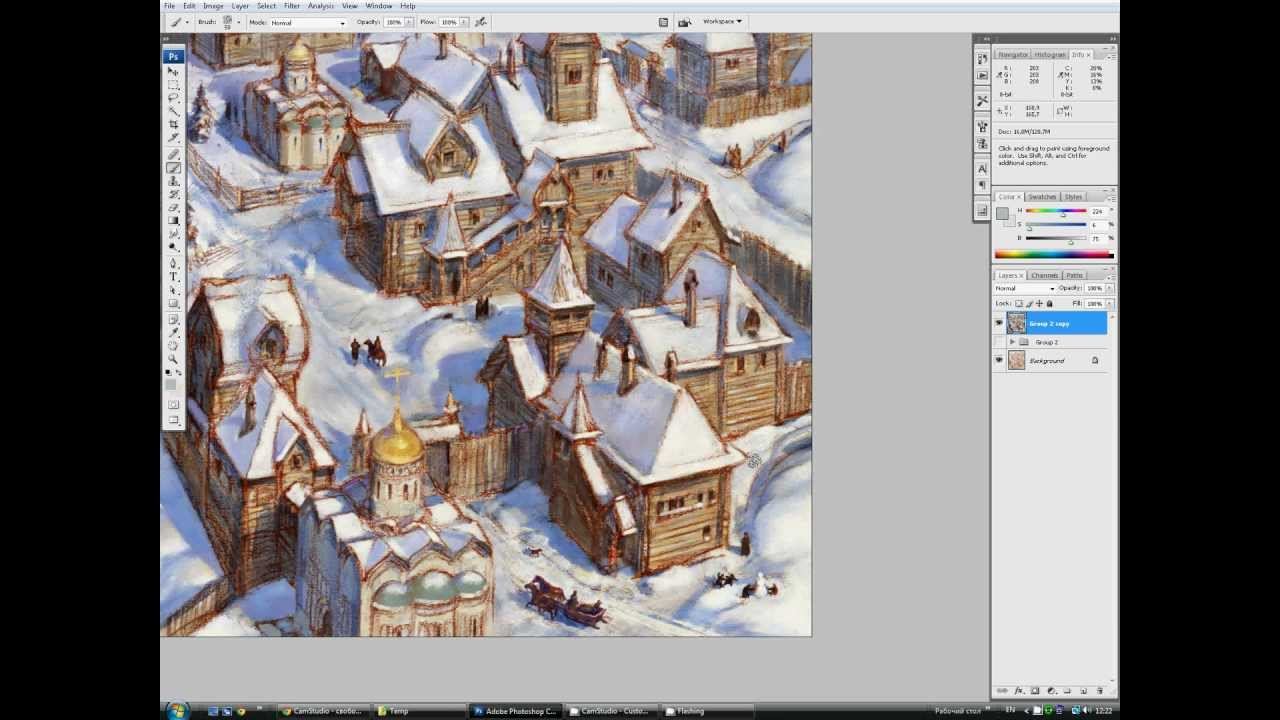This screenshot has height=720, width=1280.
Task: Switch to the Swatches tab
Action: pyautogui.click(x=1042, y=197)
